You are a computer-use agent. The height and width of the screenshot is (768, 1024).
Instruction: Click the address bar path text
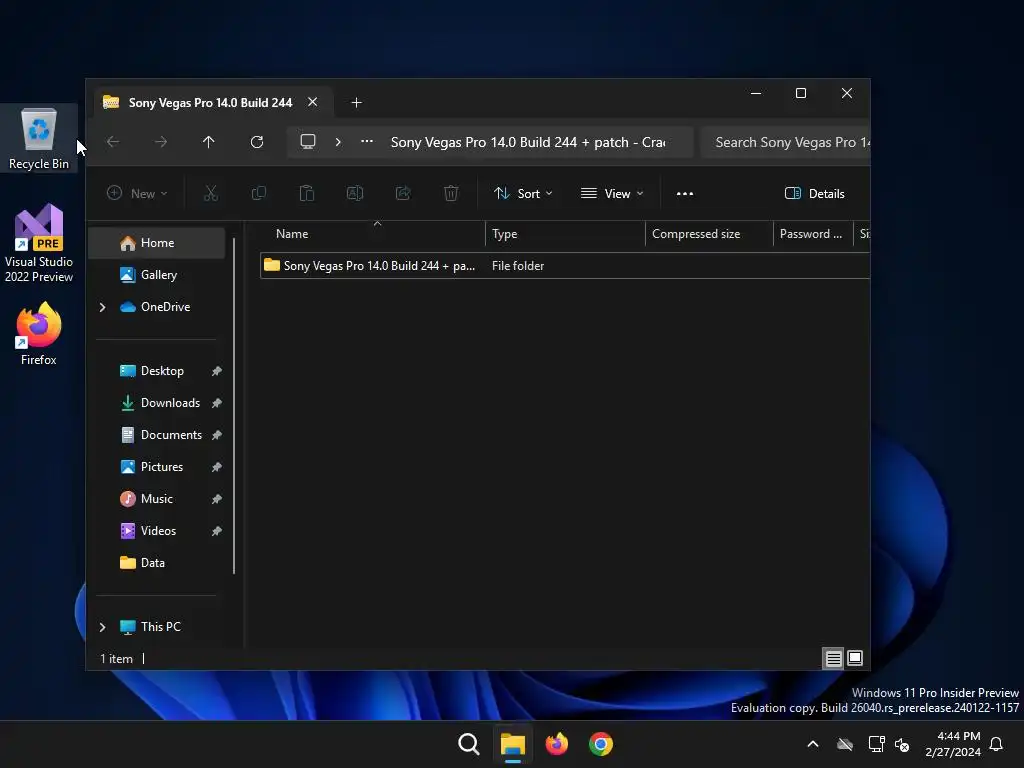click(528, 142)
